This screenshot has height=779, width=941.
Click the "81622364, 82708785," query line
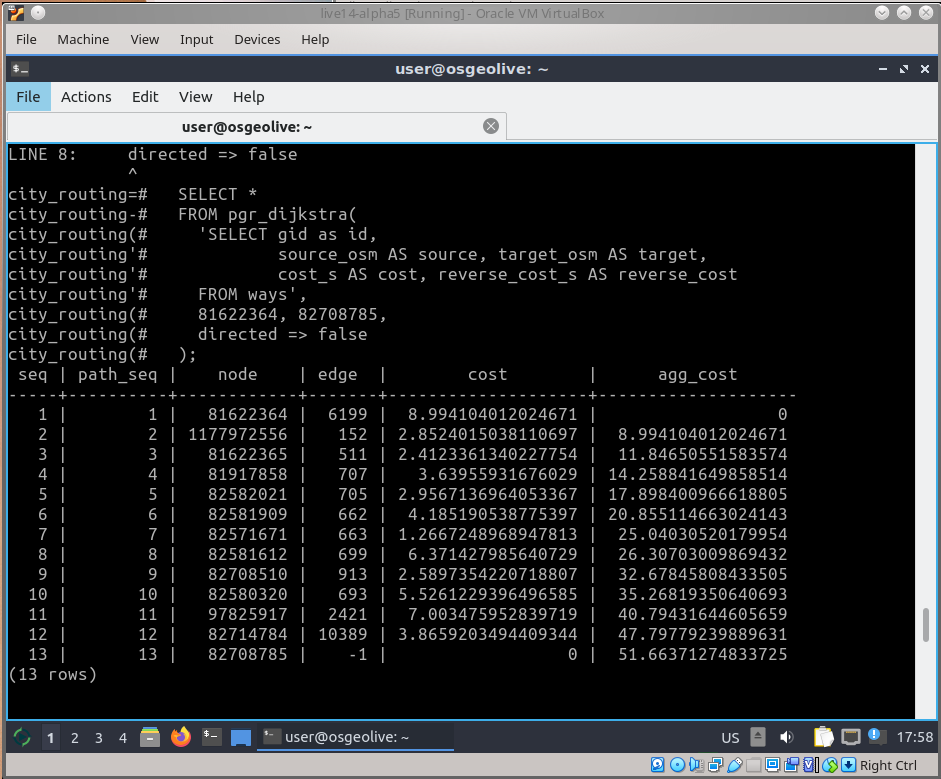[x=292, y=314]
